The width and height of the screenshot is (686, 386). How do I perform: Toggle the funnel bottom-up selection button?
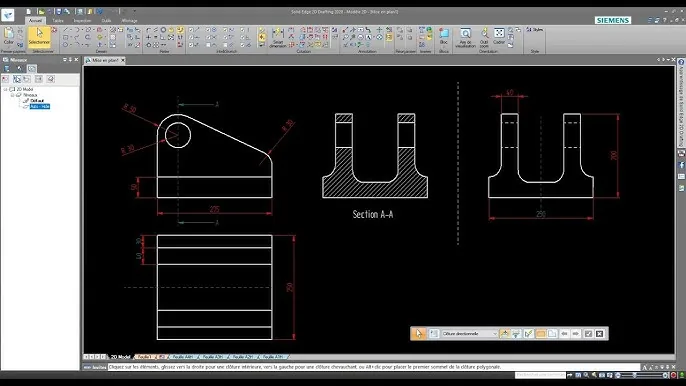pyautogui.click(x=516, y=333)
